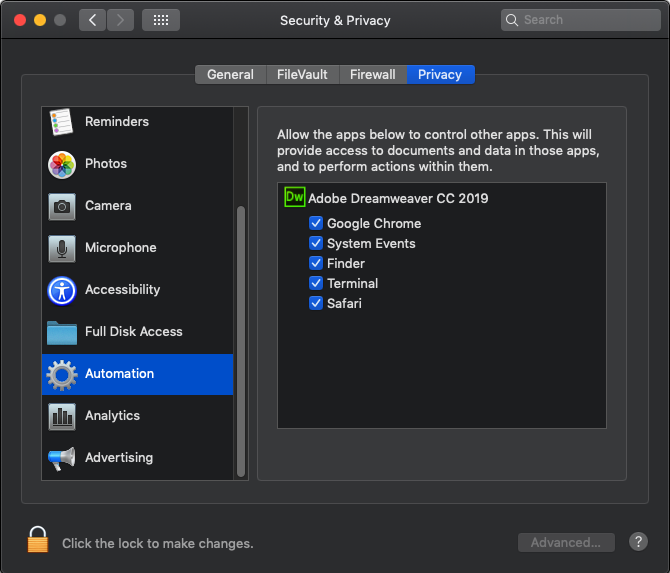
Task: Click the sidebar list scrollbar
Action: click(241, 341)
